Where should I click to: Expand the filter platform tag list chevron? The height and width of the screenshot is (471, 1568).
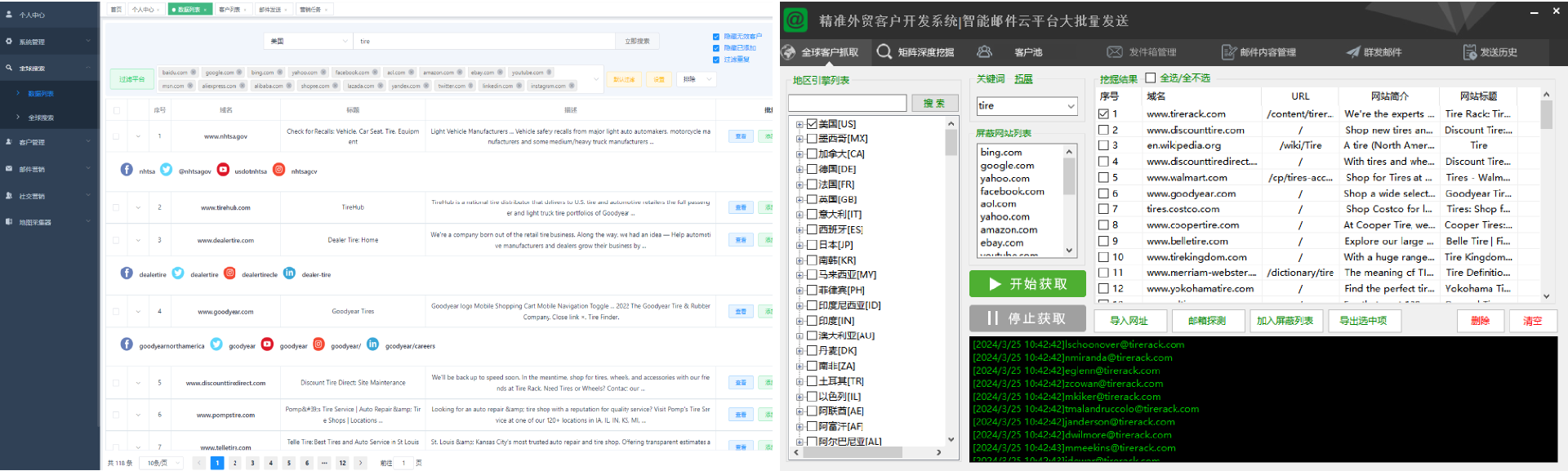(x=596, y=79)
